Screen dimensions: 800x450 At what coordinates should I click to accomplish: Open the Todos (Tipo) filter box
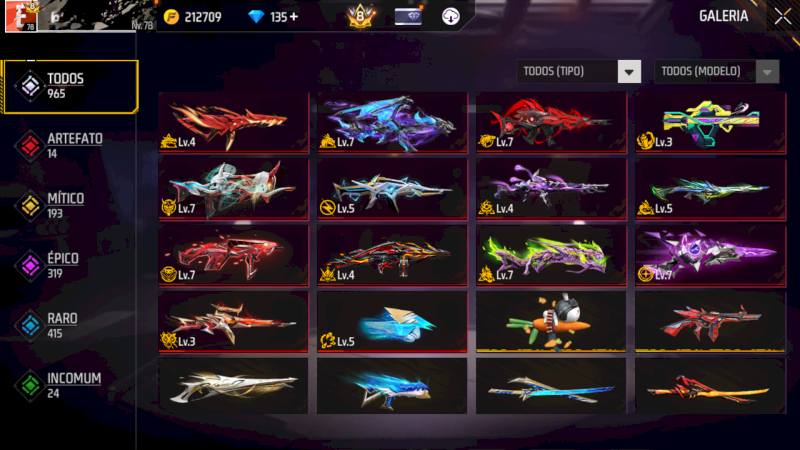pyautogui.click(x=579, y=71)
